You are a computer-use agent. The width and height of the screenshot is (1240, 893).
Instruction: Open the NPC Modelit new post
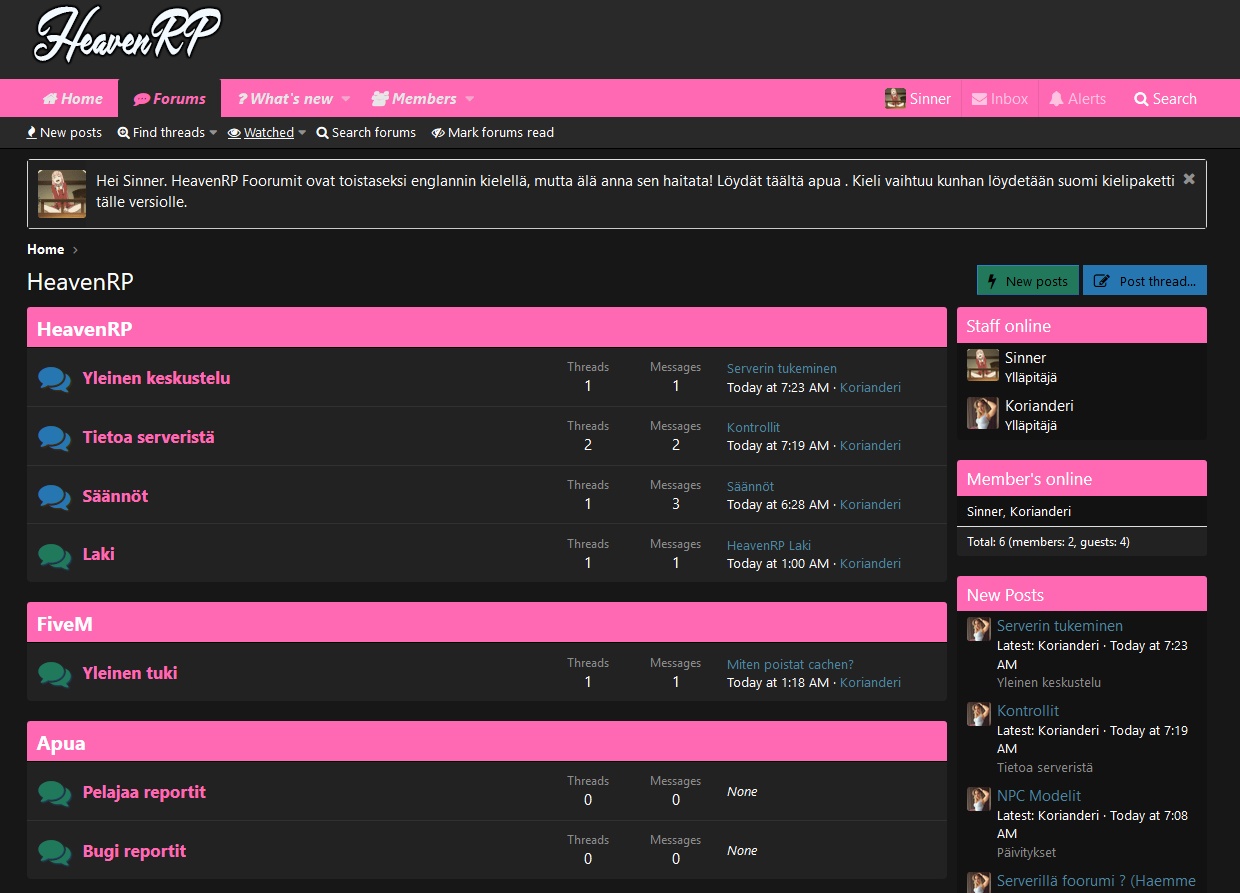1039,796
